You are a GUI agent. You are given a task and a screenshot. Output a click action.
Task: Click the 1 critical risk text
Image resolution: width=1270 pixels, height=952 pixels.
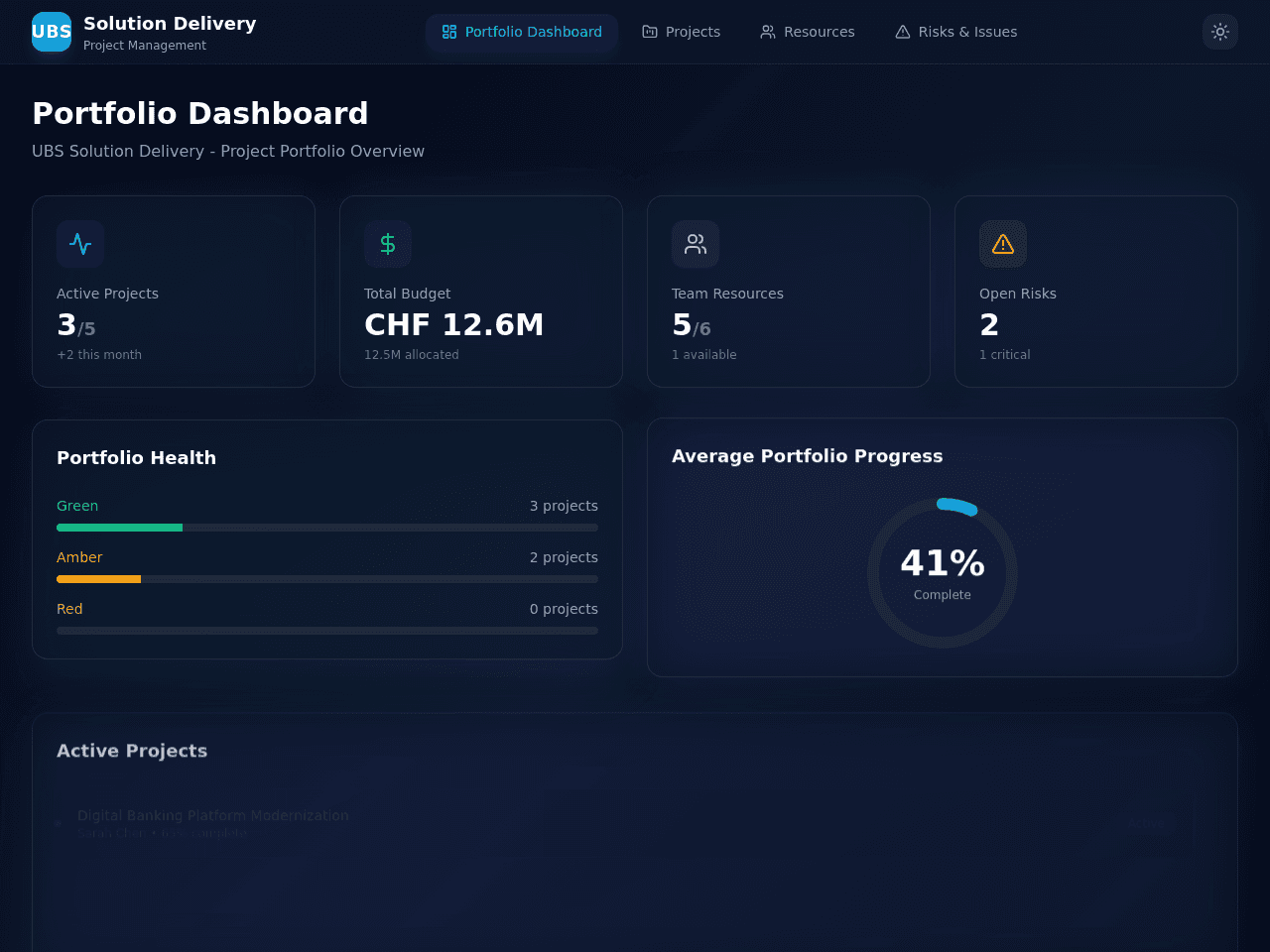tap(1004, 355)
